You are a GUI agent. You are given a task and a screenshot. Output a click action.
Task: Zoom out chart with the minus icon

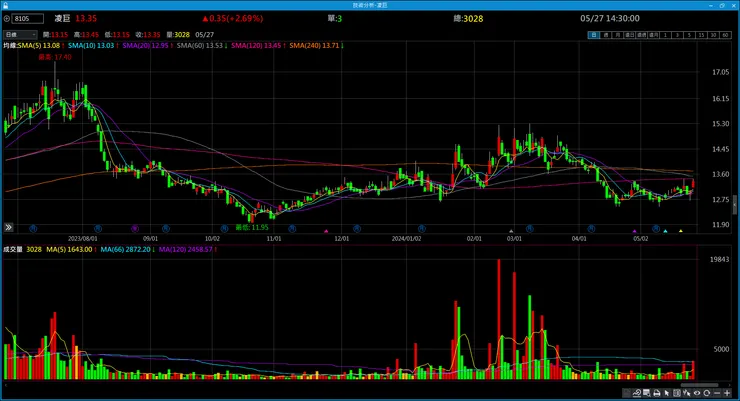tap(717, 393)
